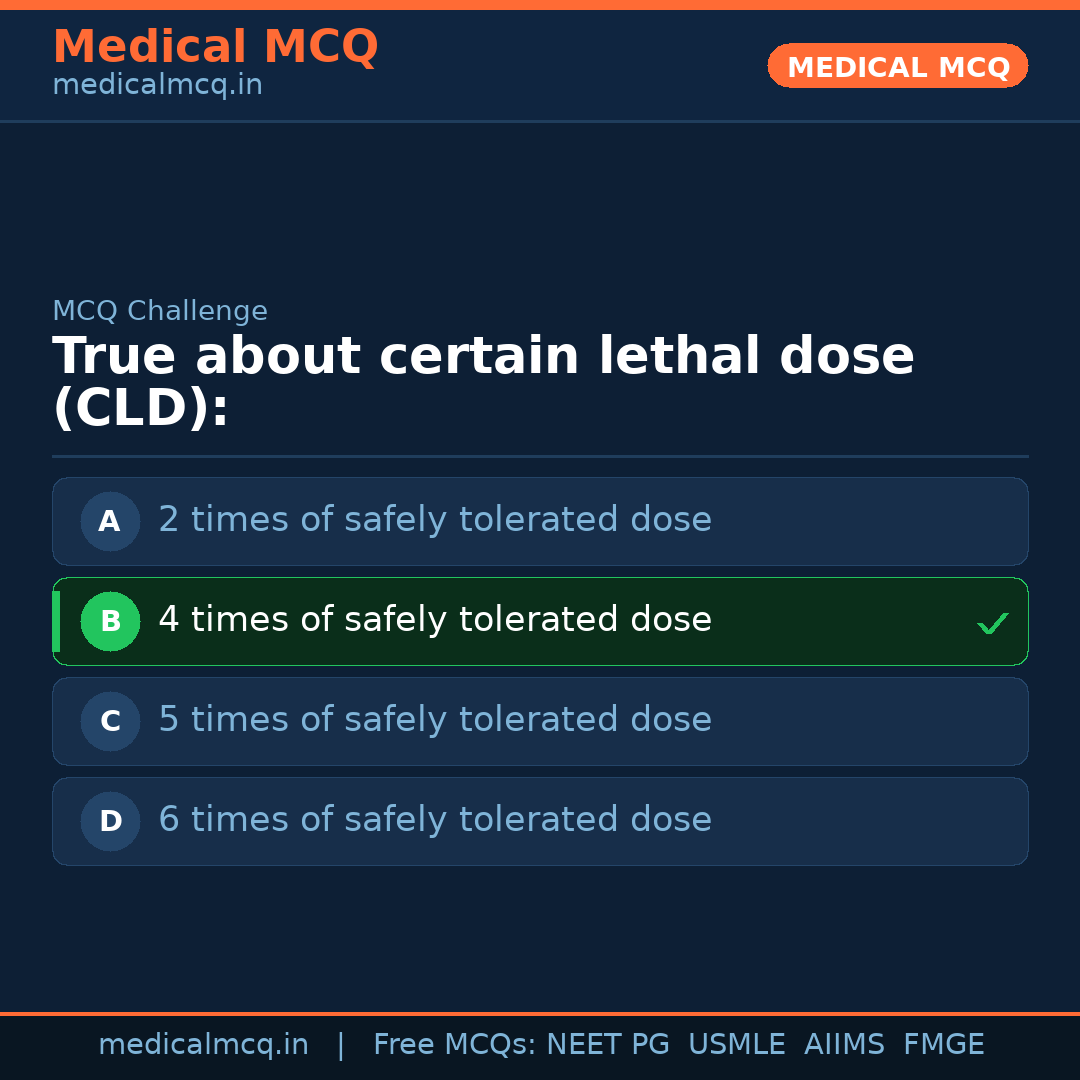The image size is (1080, 1080).
Task: Click the green checkmark on option B
Action: 992,624
